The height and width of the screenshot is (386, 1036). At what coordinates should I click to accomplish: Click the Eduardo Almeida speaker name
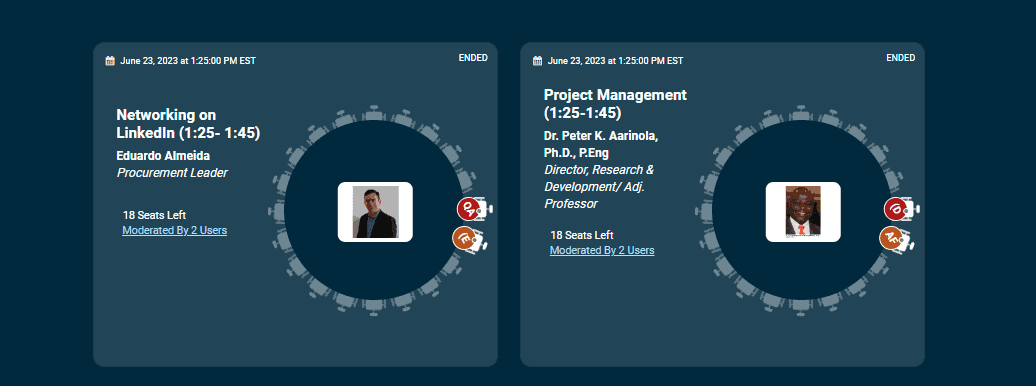[x=163, y=157]
